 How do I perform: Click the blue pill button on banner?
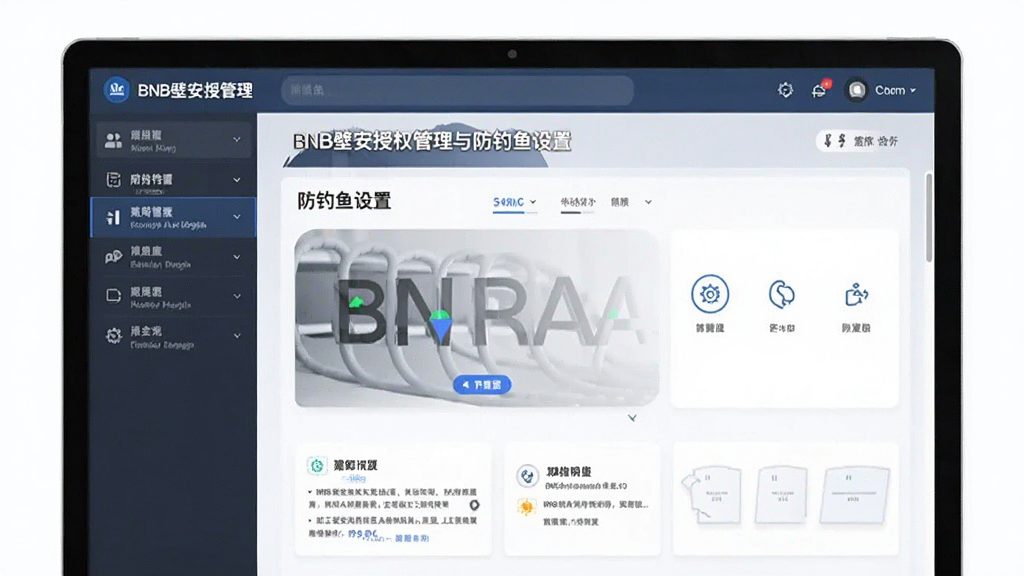coord(482,385)
